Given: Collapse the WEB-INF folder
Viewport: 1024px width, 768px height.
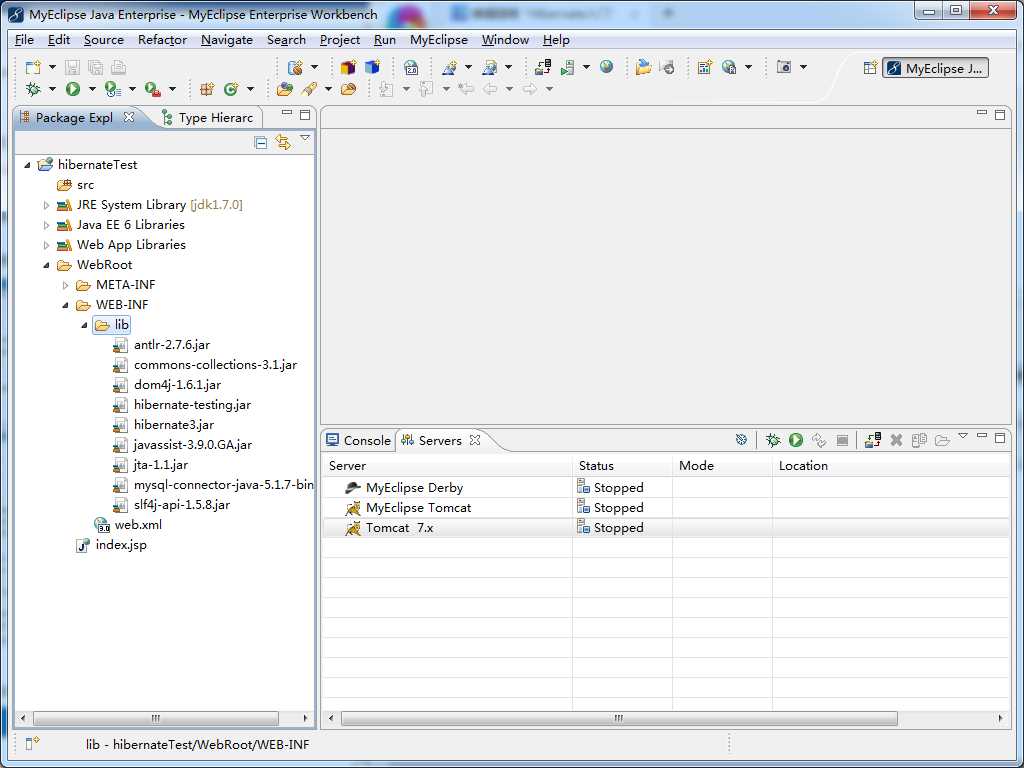Looking at the screenshot, I should tap(65, 305).
